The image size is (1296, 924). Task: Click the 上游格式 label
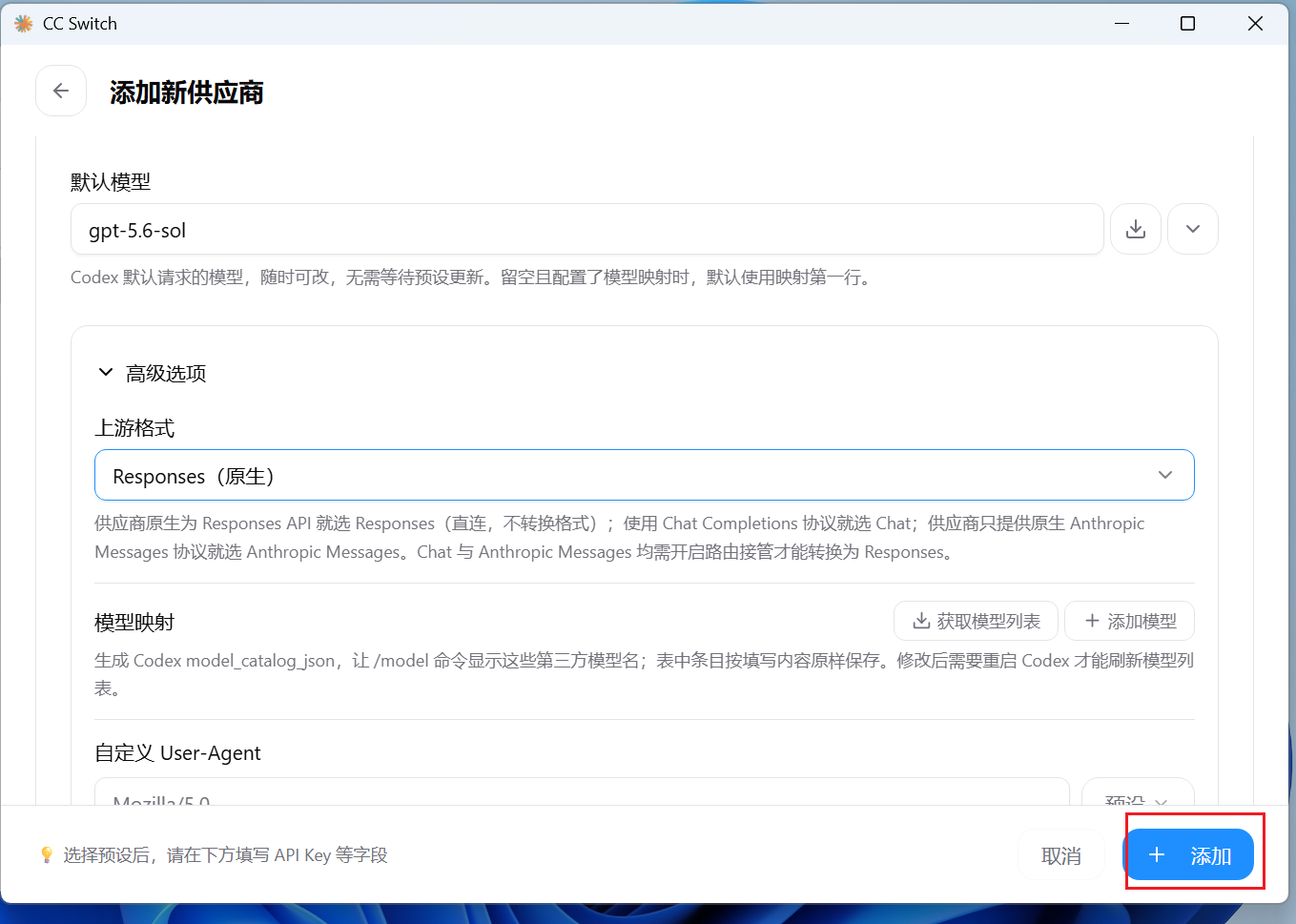[134, 428]
